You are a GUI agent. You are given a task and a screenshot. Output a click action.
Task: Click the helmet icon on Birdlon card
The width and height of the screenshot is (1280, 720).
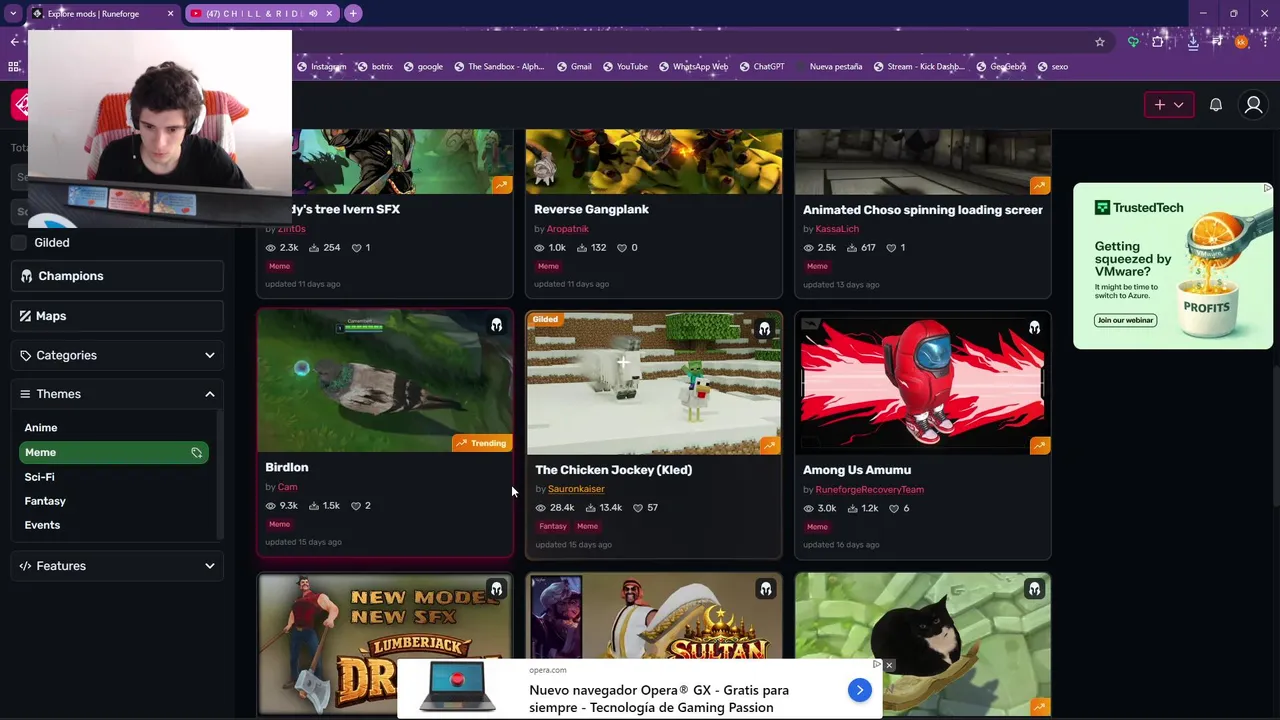coord(496,326)
